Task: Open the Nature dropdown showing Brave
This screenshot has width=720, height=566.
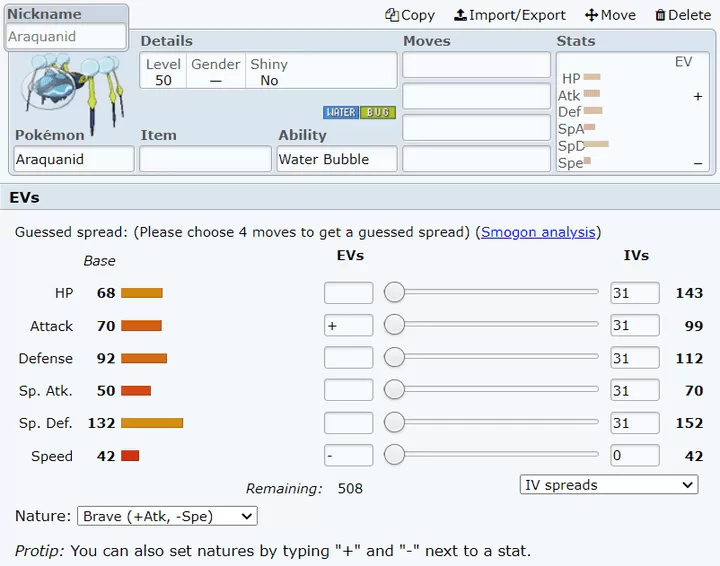Action: tap(167, 516)
